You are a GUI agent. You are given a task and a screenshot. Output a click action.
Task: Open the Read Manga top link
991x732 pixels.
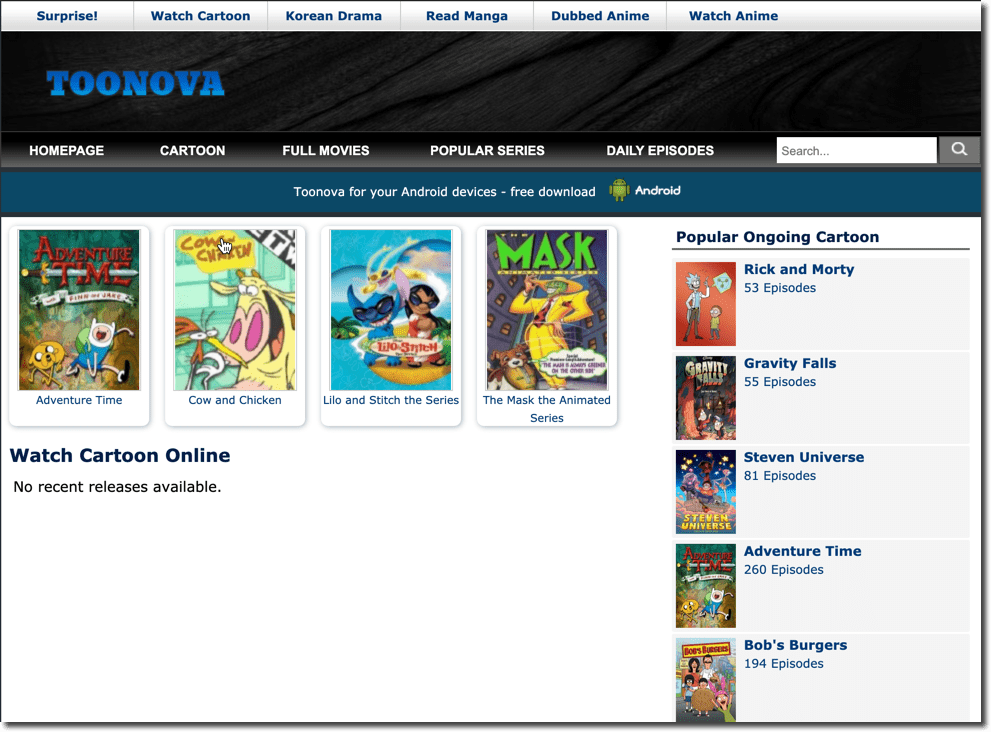(x=467, y=16)
